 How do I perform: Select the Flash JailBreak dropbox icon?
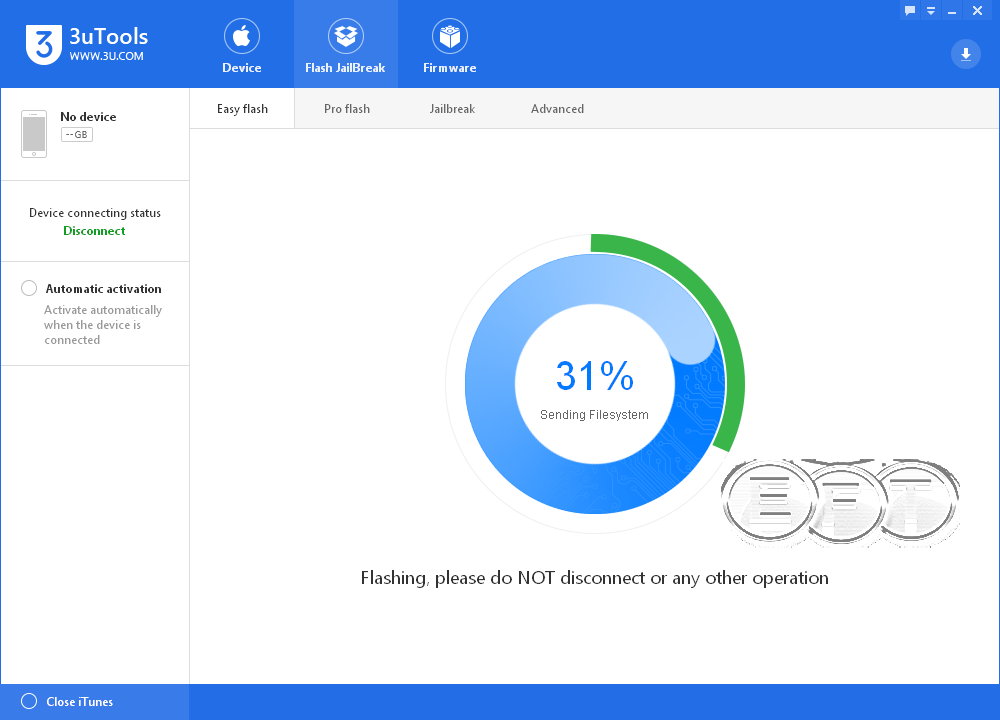(x=346, y=36)
